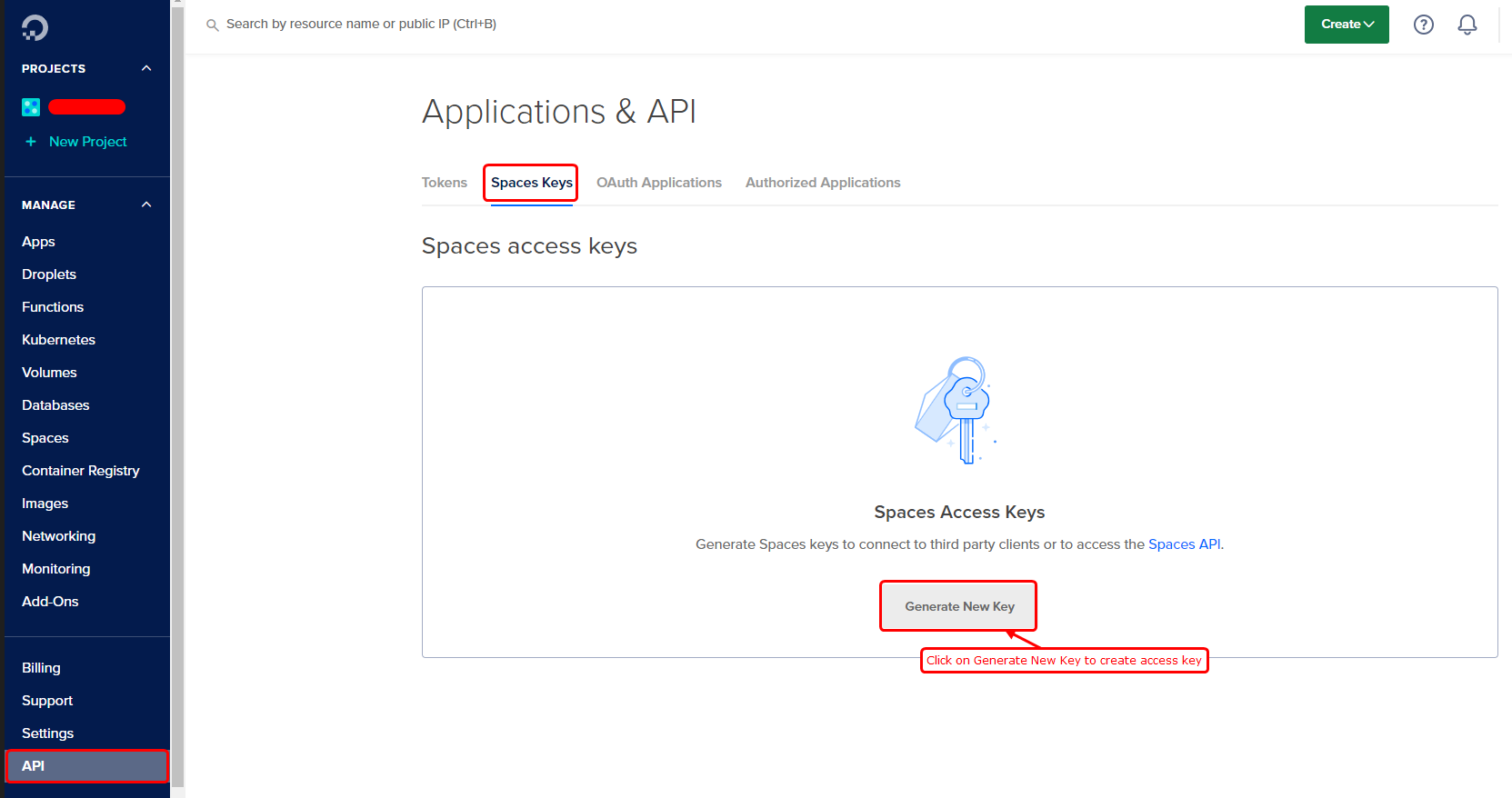Click the plus icon beside New Project
This screenshot has height=798, width=1512.
[31, 142]
